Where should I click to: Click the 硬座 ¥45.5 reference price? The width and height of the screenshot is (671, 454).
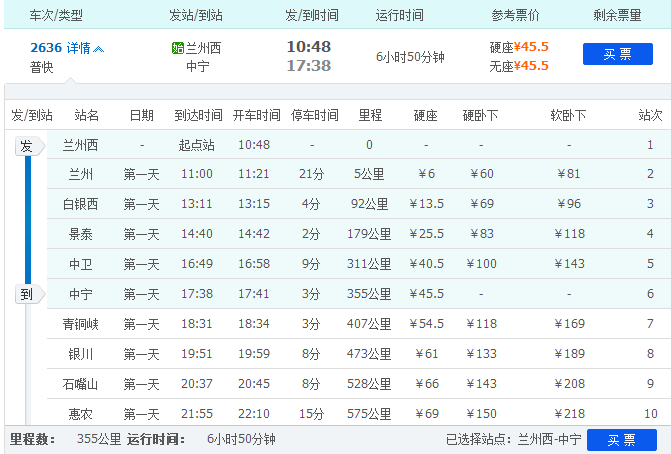point(518,47)
